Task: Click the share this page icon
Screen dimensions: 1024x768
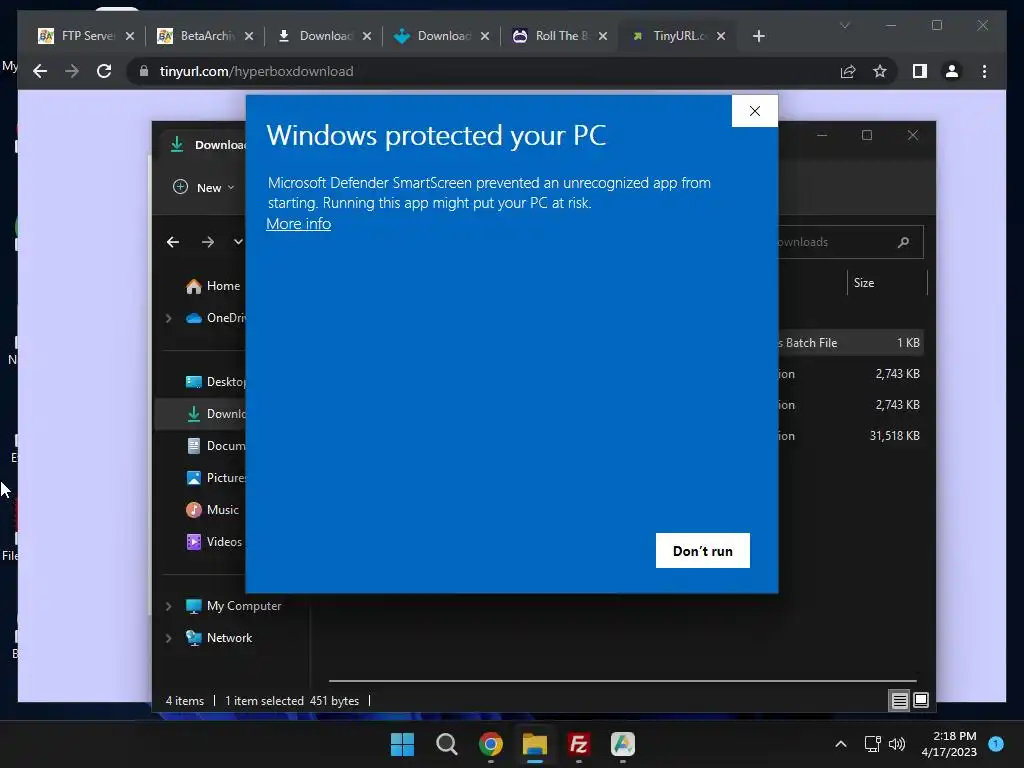Action: pos(848,71)
